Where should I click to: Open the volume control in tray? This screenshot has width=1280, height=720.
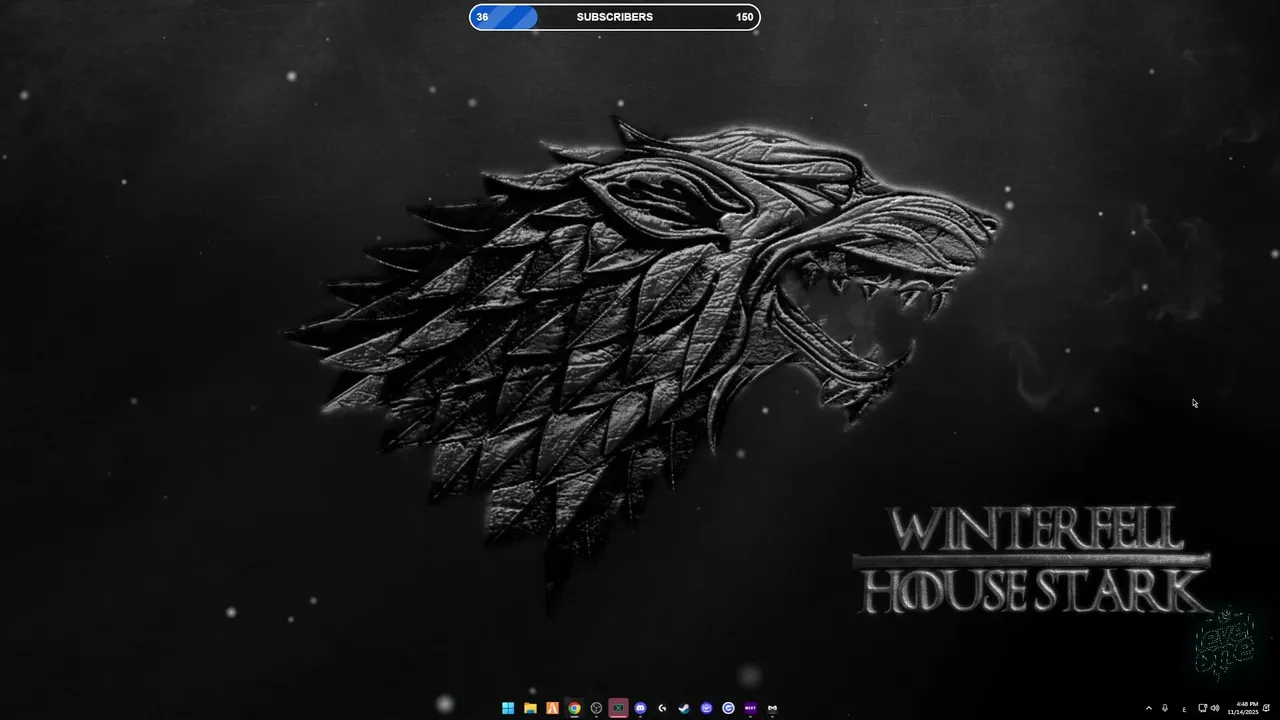1215,708
